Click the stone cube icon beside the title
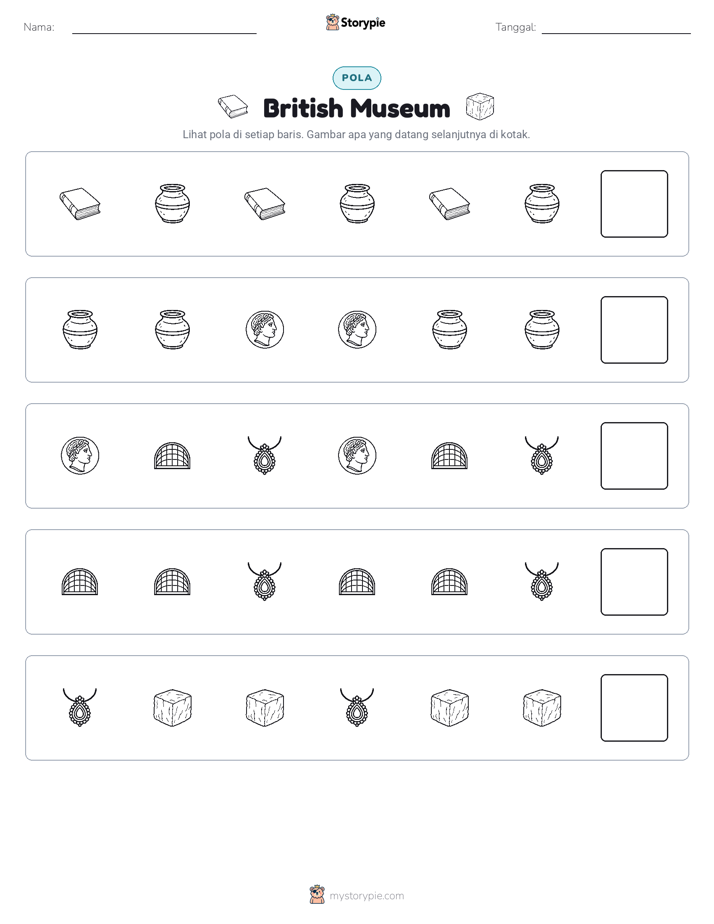Screen dimensions: 714x924 tap(480, 107)
